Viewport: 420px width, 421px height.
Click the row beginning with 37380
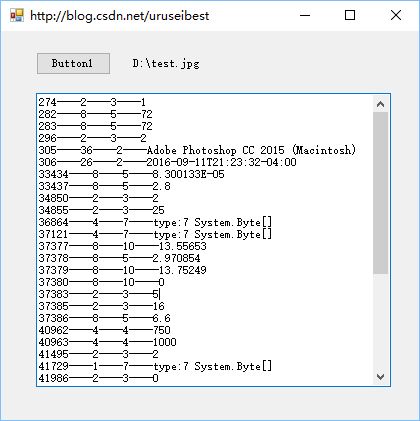[101, 282]
